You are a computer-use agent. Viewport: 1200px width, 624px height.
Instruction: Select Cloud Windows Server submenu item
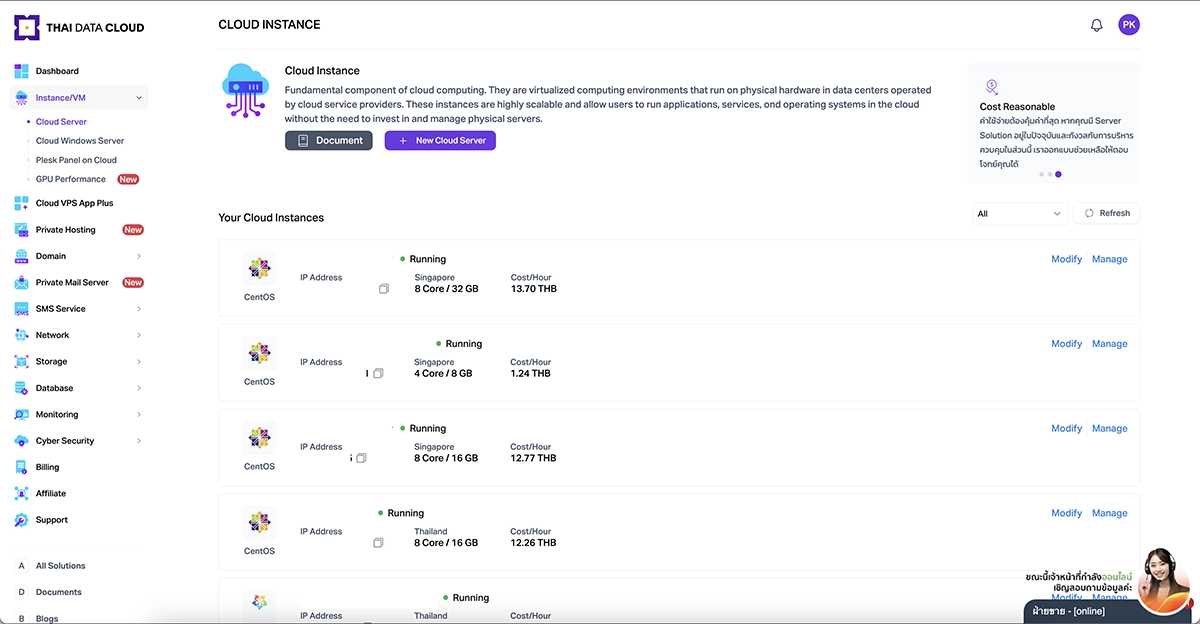click(x=80, y=141)
